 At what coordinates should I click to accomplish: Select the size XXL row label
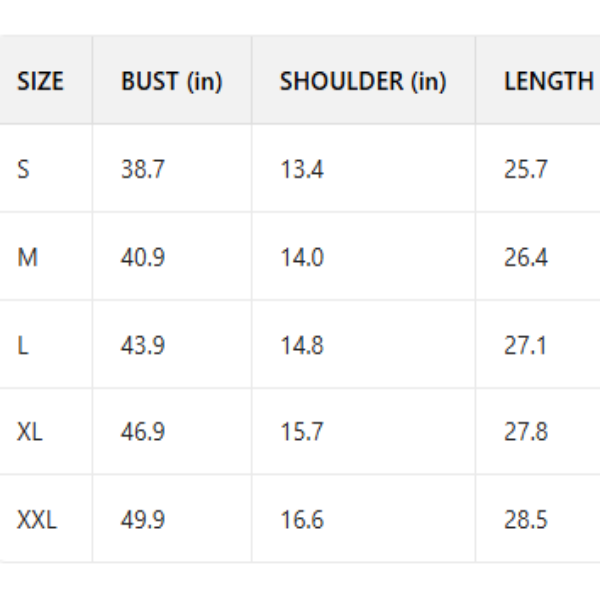(37, 520)
